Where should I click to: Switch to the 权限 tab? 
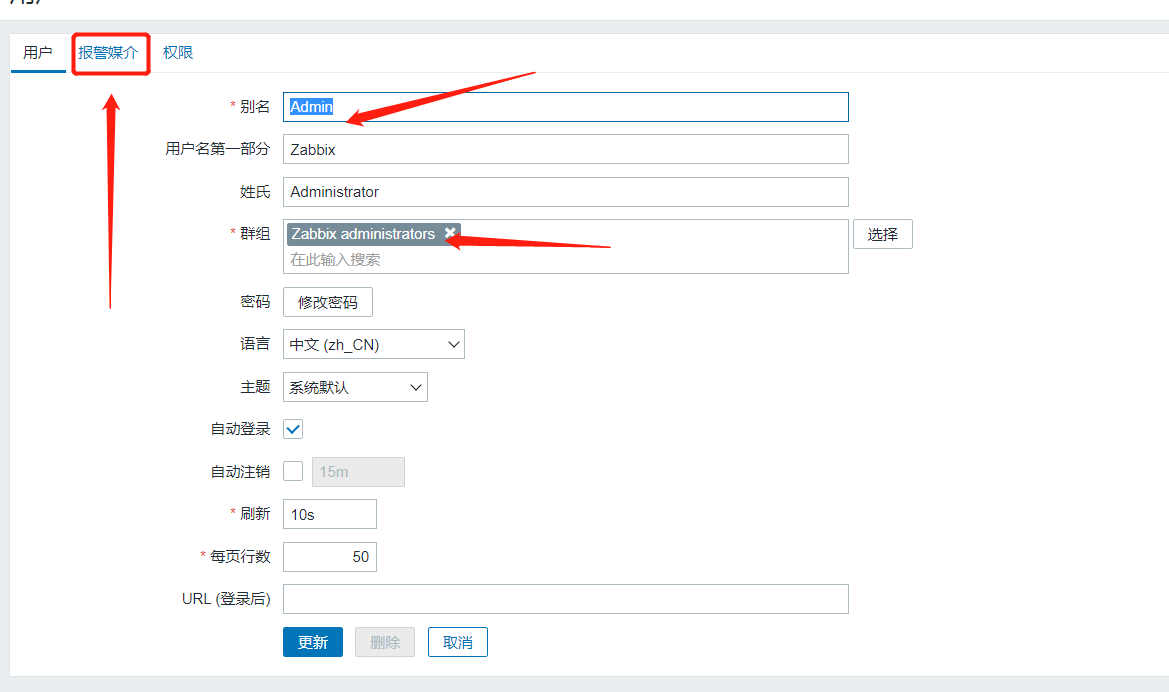[178, 53]
